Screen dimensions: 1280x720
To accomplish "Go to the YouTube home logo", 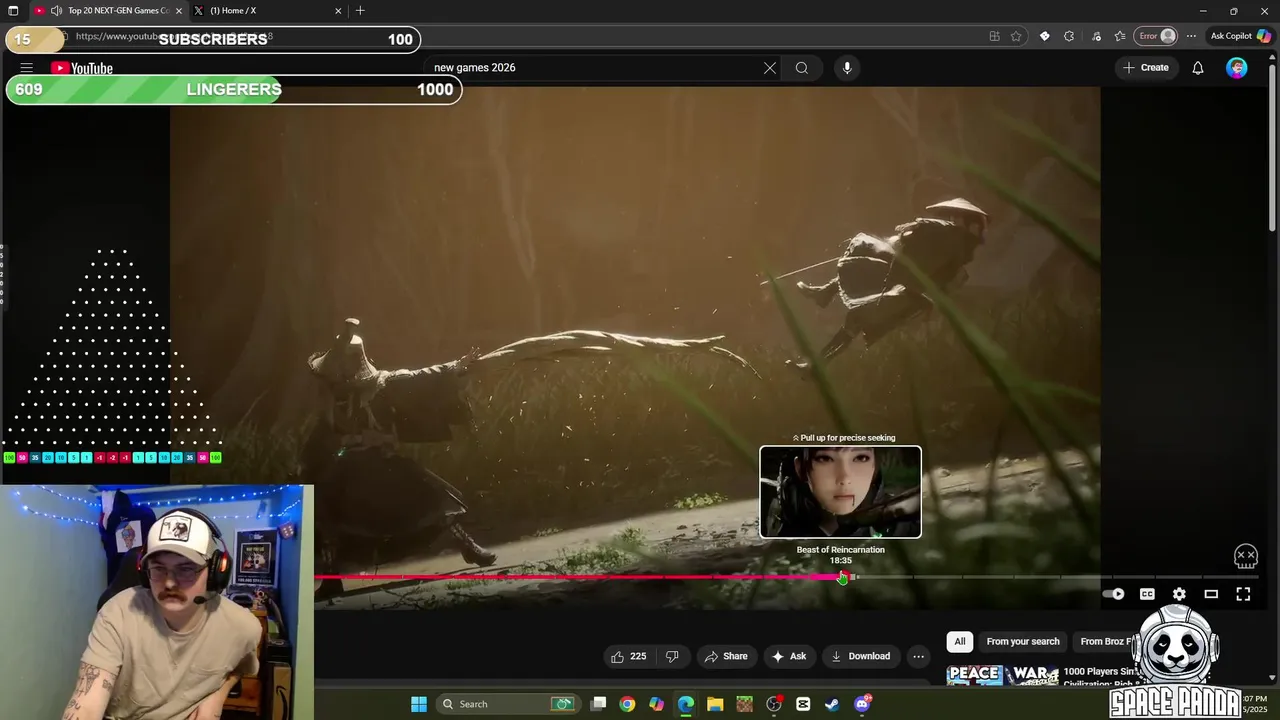I will [x=82, y=68].
